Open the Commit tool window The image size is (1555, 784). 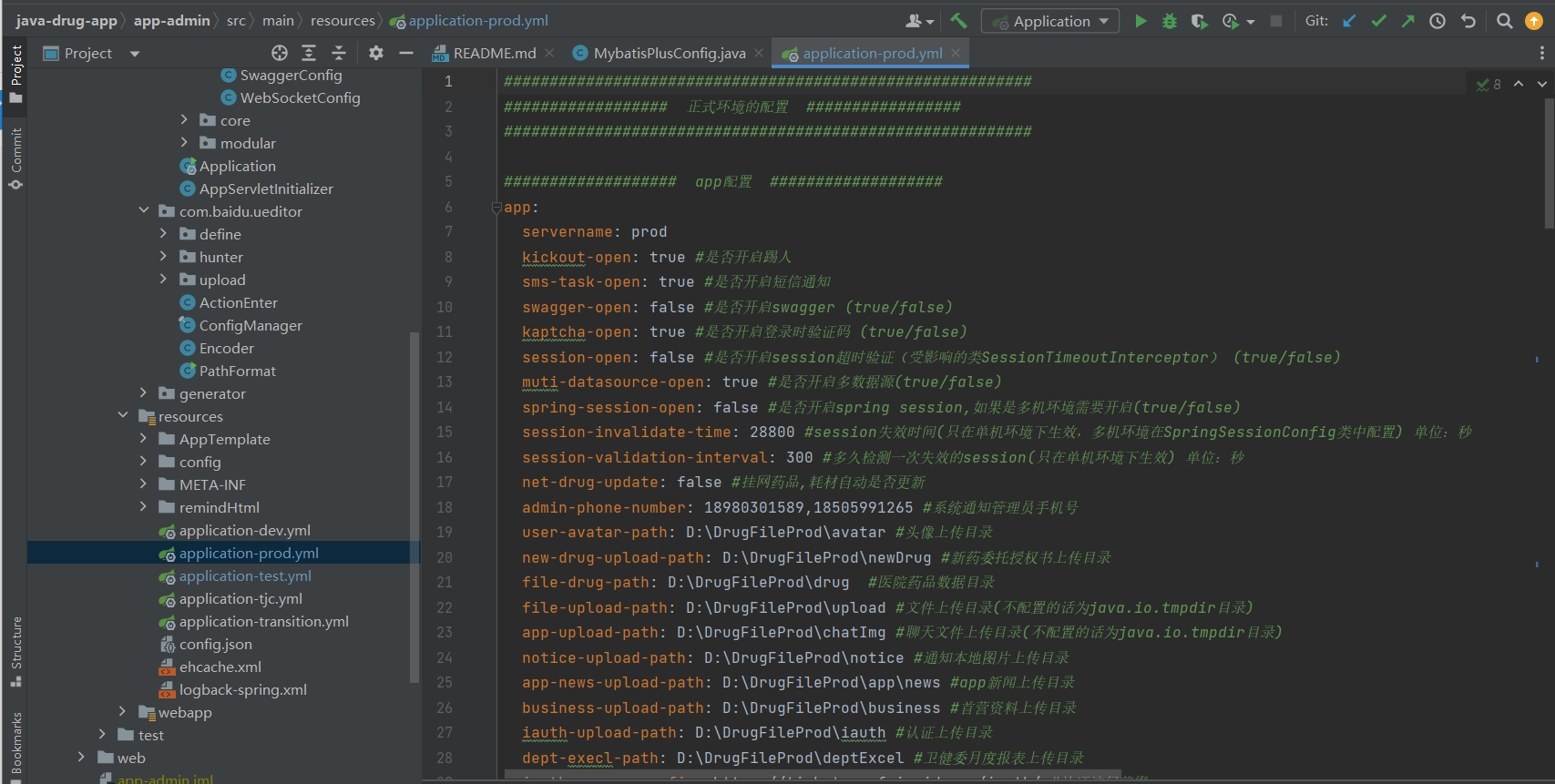(15, 158)
